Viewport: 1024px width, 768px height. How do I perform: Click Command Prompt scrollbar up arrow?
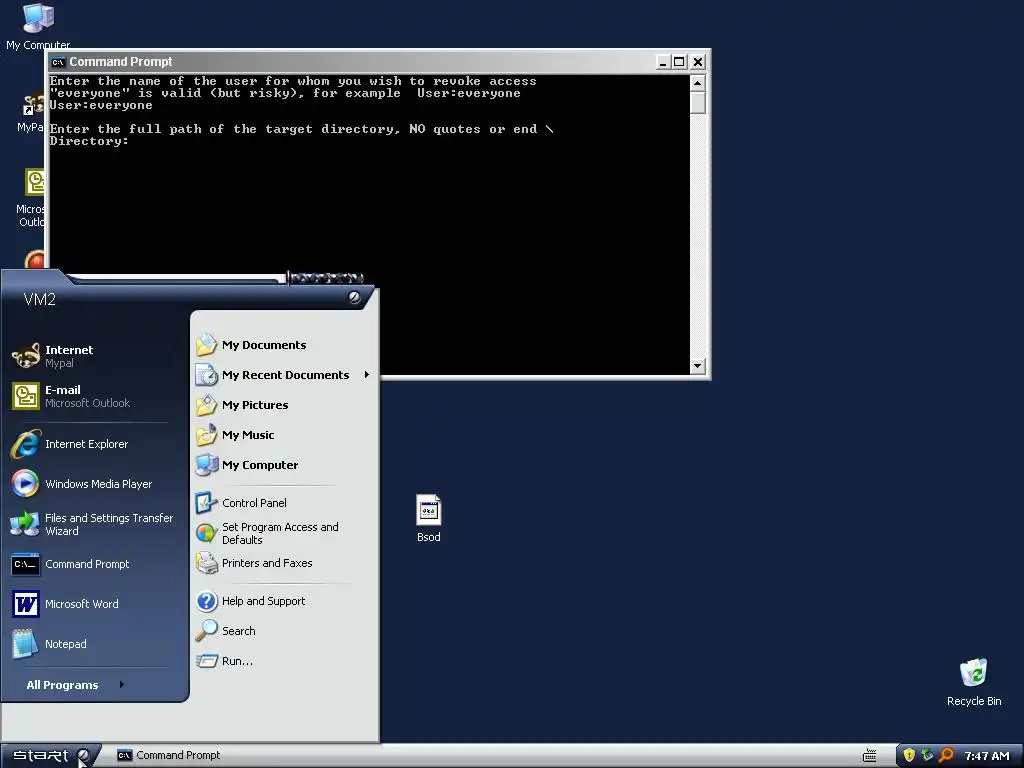click(x=697, y=83)
